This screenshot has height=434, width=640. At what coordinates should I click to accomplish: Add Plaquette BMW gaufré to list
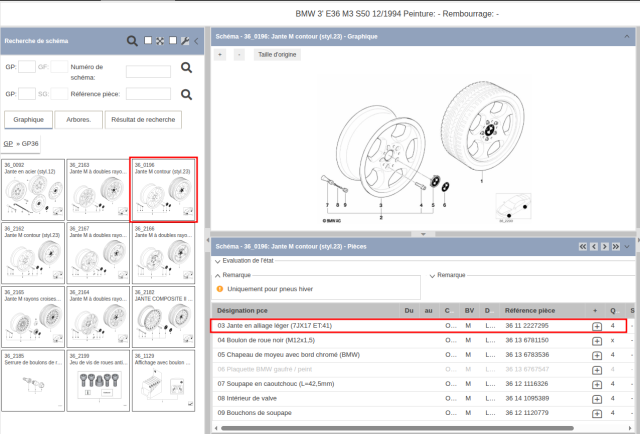pos(597,370)
